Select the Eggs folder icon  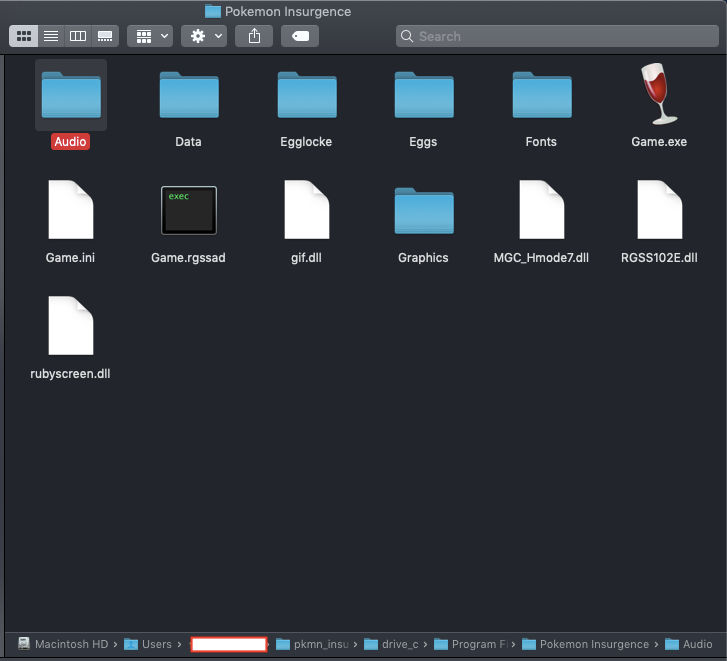point(424,95)
